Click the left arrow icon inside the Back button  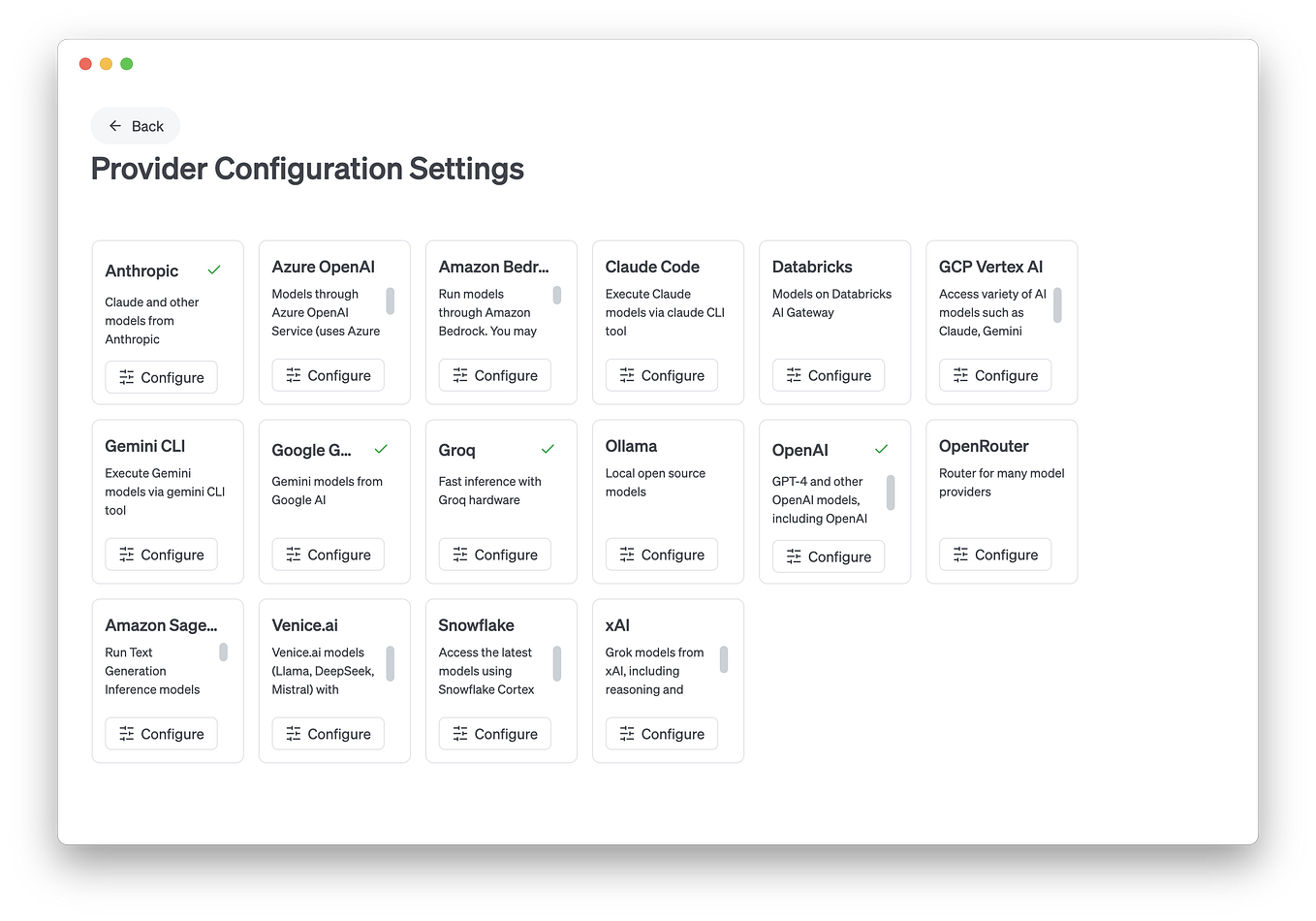tap(114, 125)
